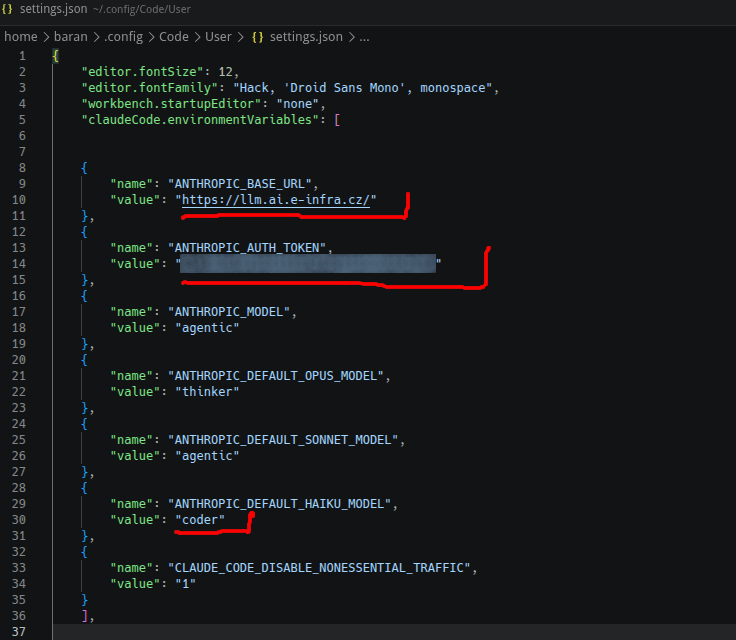736x640 pixels.
Task: Click the blurred auth token value
Action: [x=308, y=263]
